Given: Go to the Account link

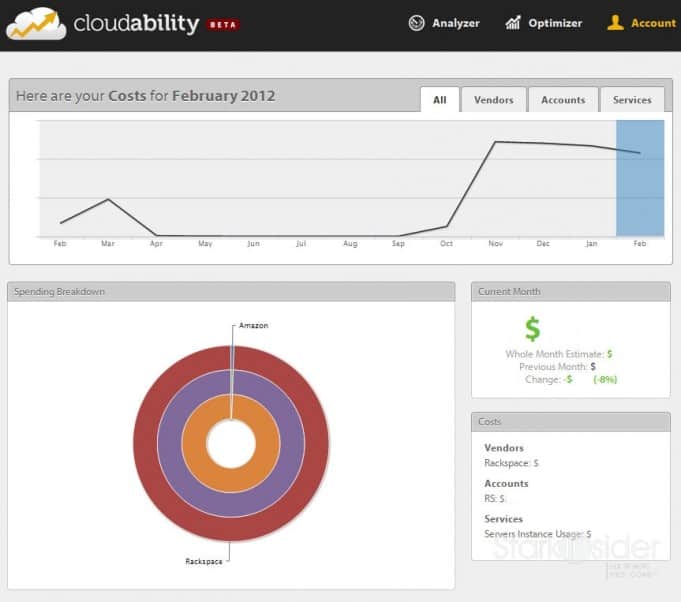Looking at the screenshot, I should tap(653, 23).
